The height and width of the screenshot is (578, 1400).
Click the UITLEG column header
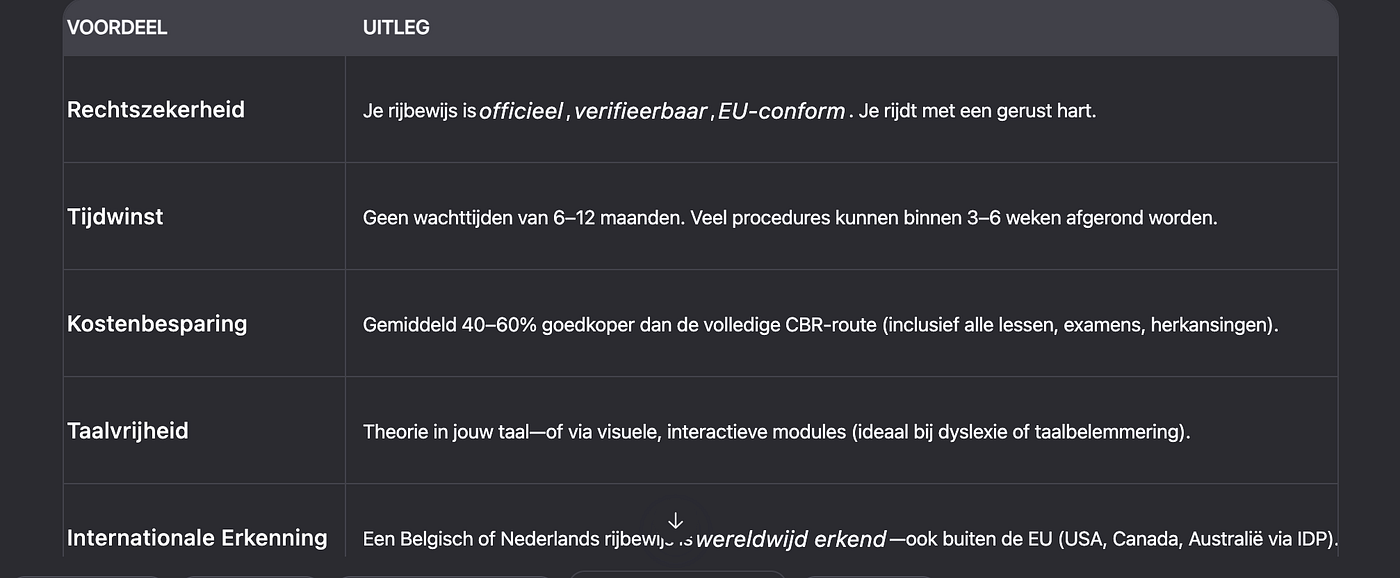(x=396, y=28)
